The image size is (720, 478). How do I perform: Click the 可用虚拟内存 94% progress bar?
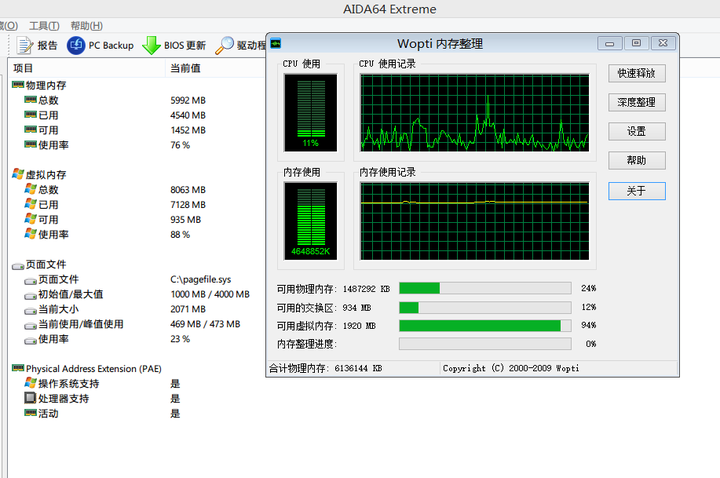(x=485, y=326)
